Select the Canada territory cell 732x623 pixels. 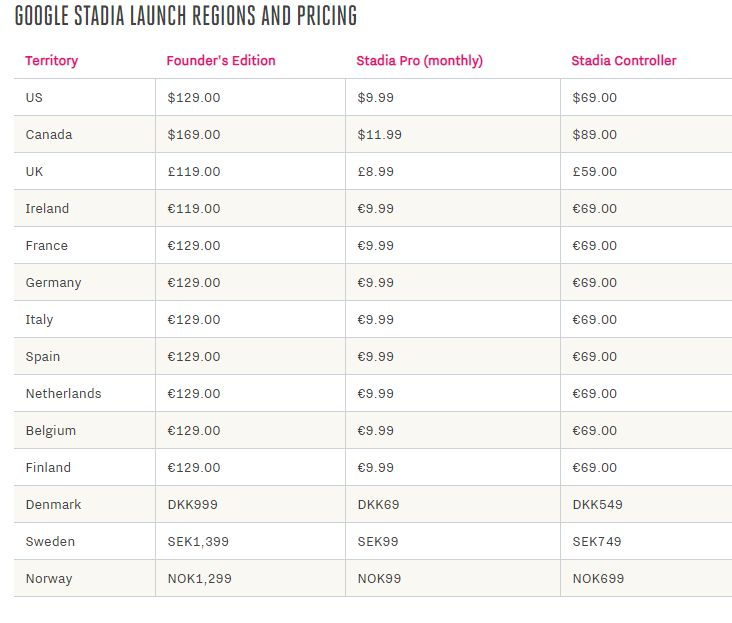[x=49, y=135]
